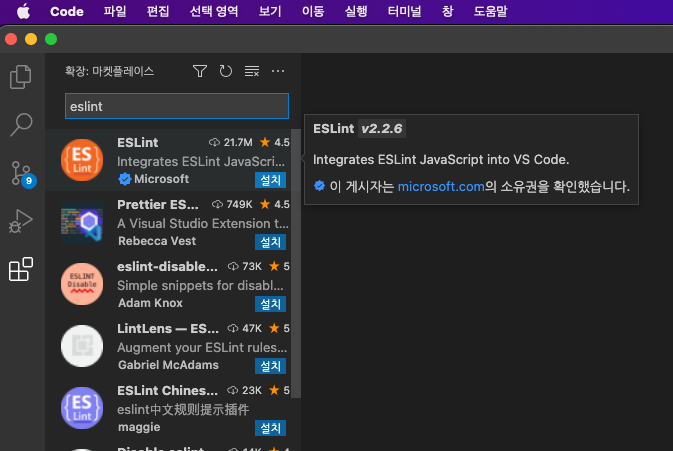Select the Extensions view icon

point(21,269)
